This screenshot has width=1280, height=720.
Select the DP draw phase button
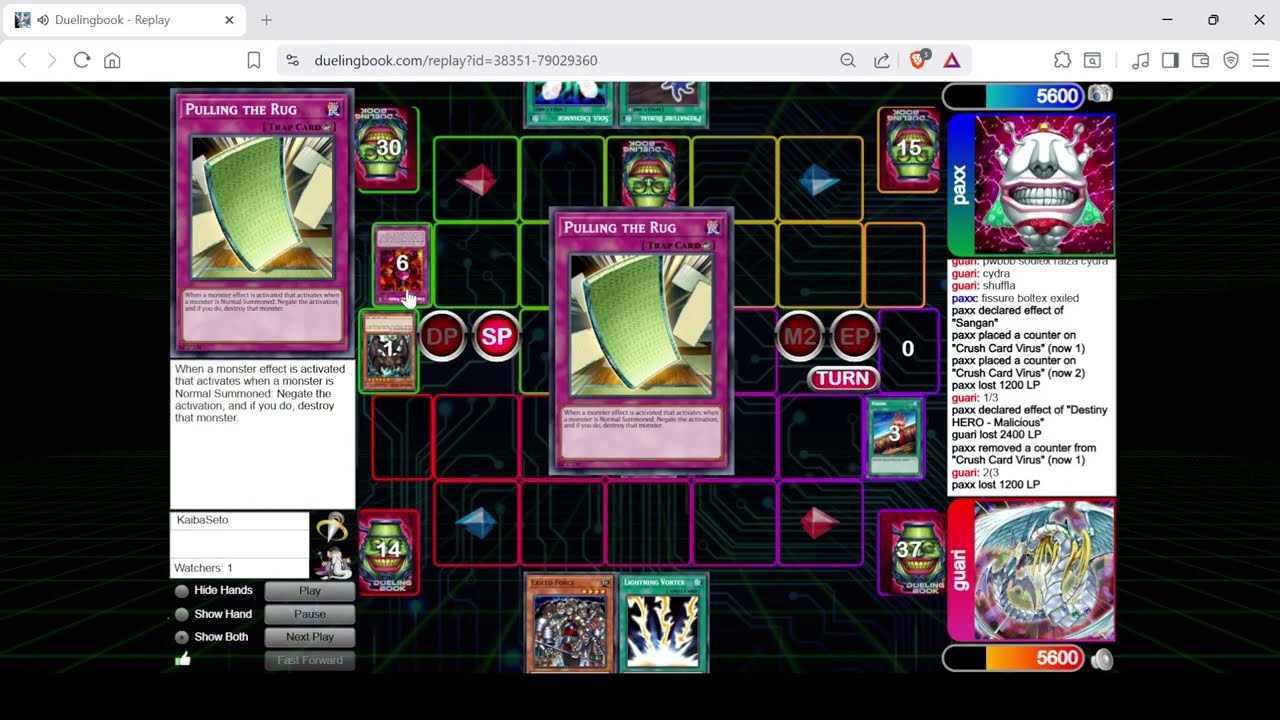tap(442, 337)
